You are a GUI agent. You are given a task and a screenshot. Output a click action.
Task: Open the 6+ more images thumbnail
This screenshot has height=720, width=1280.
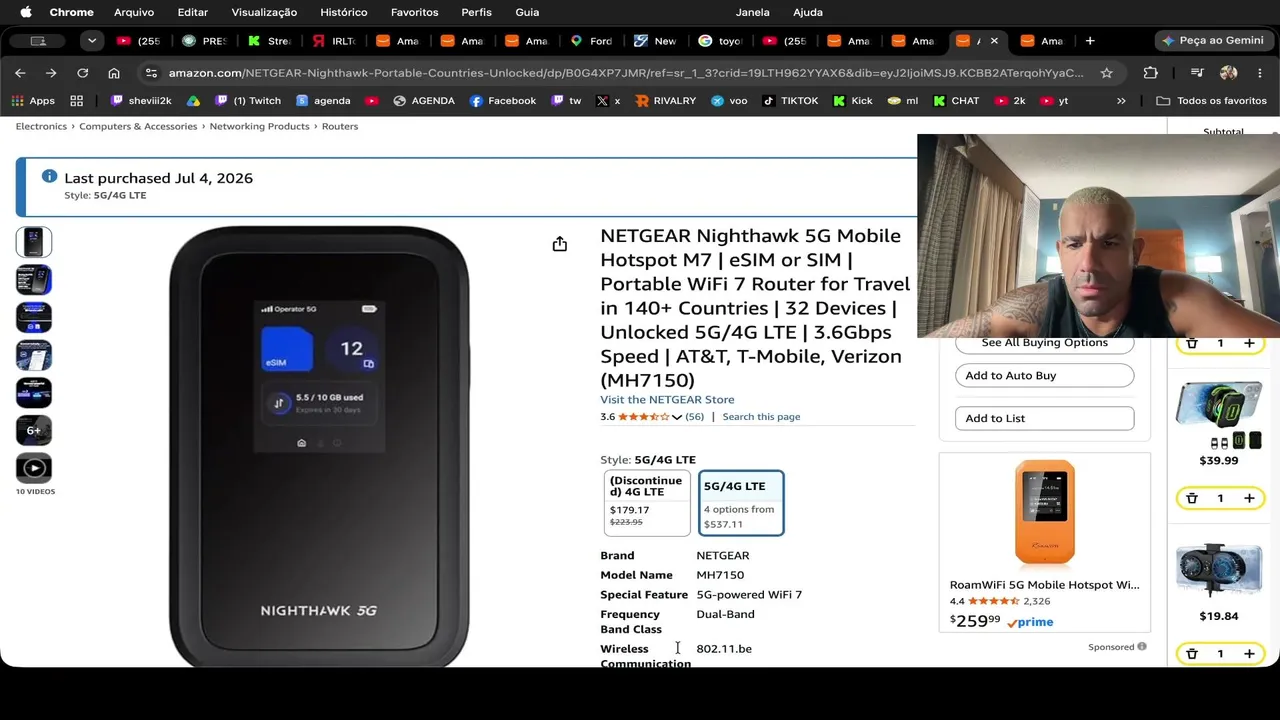click(34, 430)
